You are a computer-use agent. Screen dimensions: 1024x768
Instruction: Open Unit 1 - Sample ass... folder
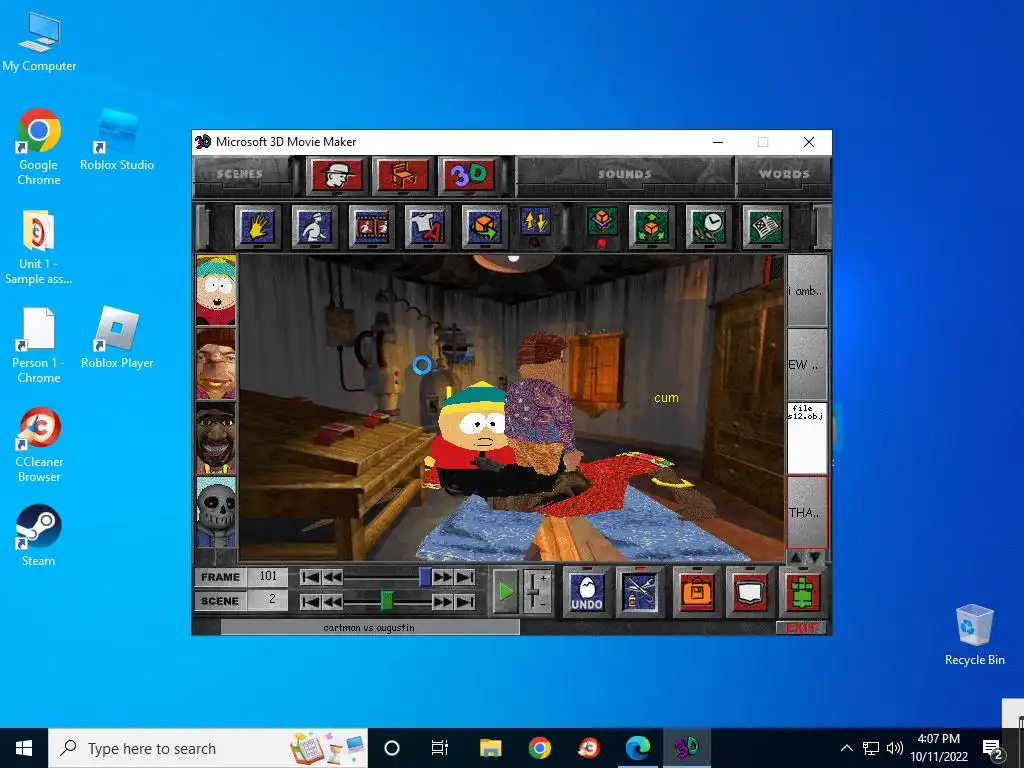click(x=39, y=247)
